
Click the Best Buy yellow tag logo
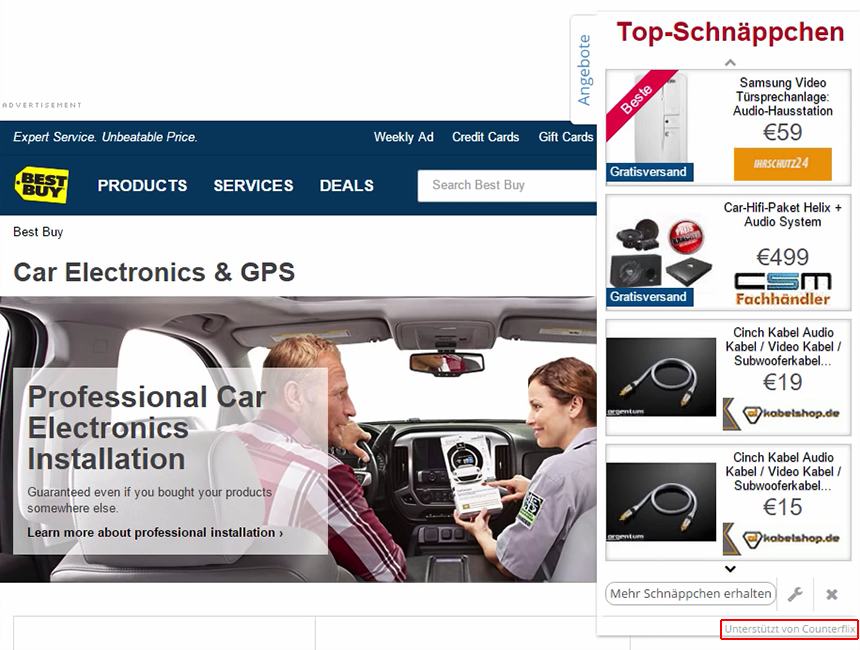tap(41, 185)
